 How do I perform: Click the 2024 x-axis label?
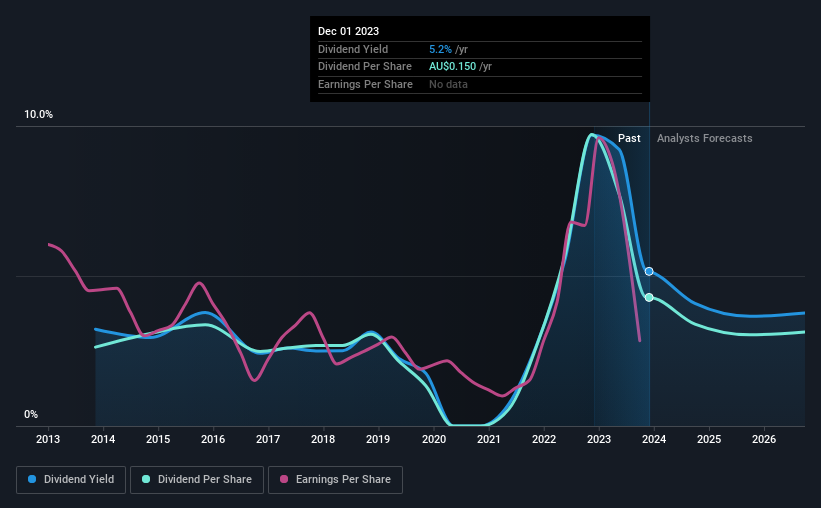654,439
